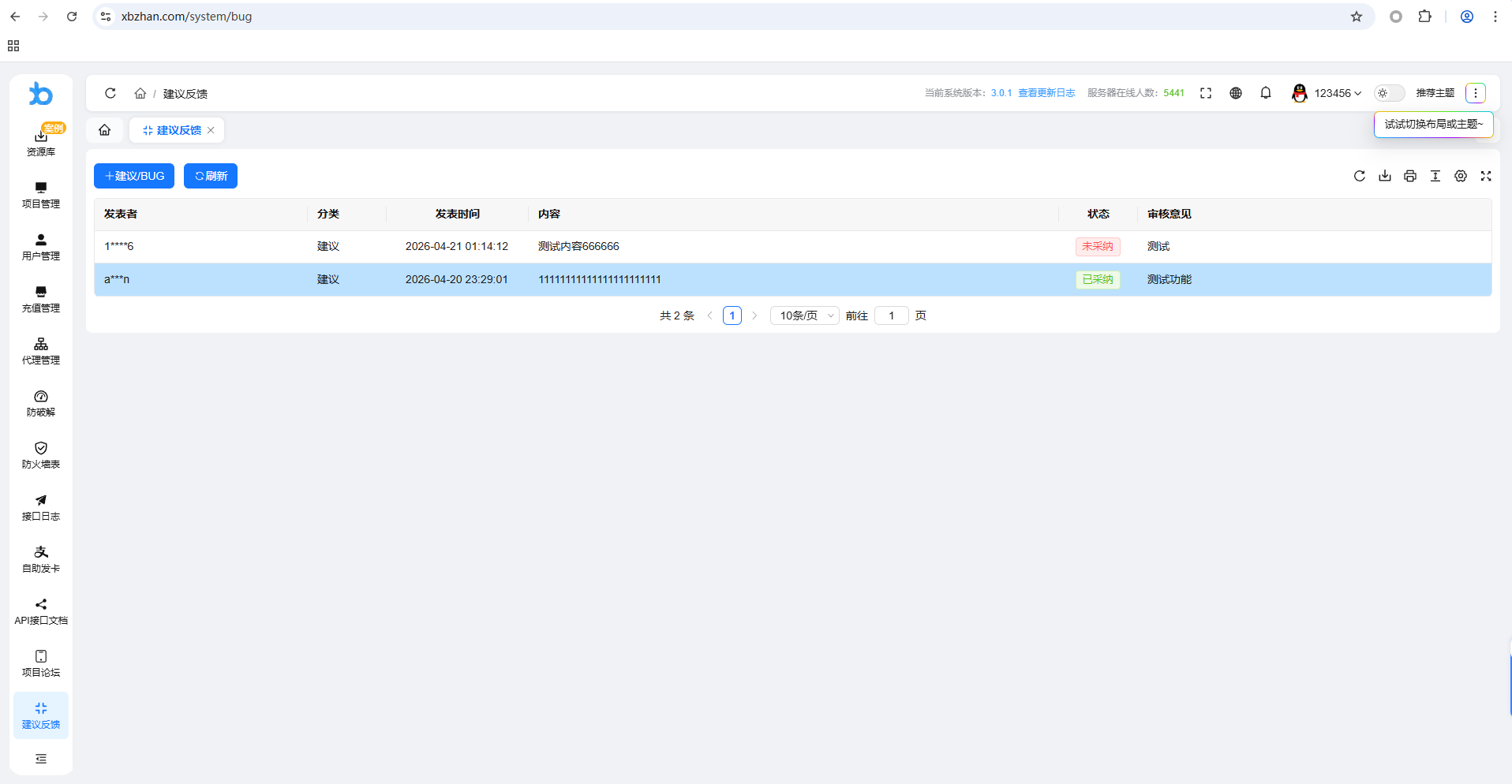Screen dimensions: 1512x784
Task: Toggle the light/dark theme switch
Action: [1389, 93]
